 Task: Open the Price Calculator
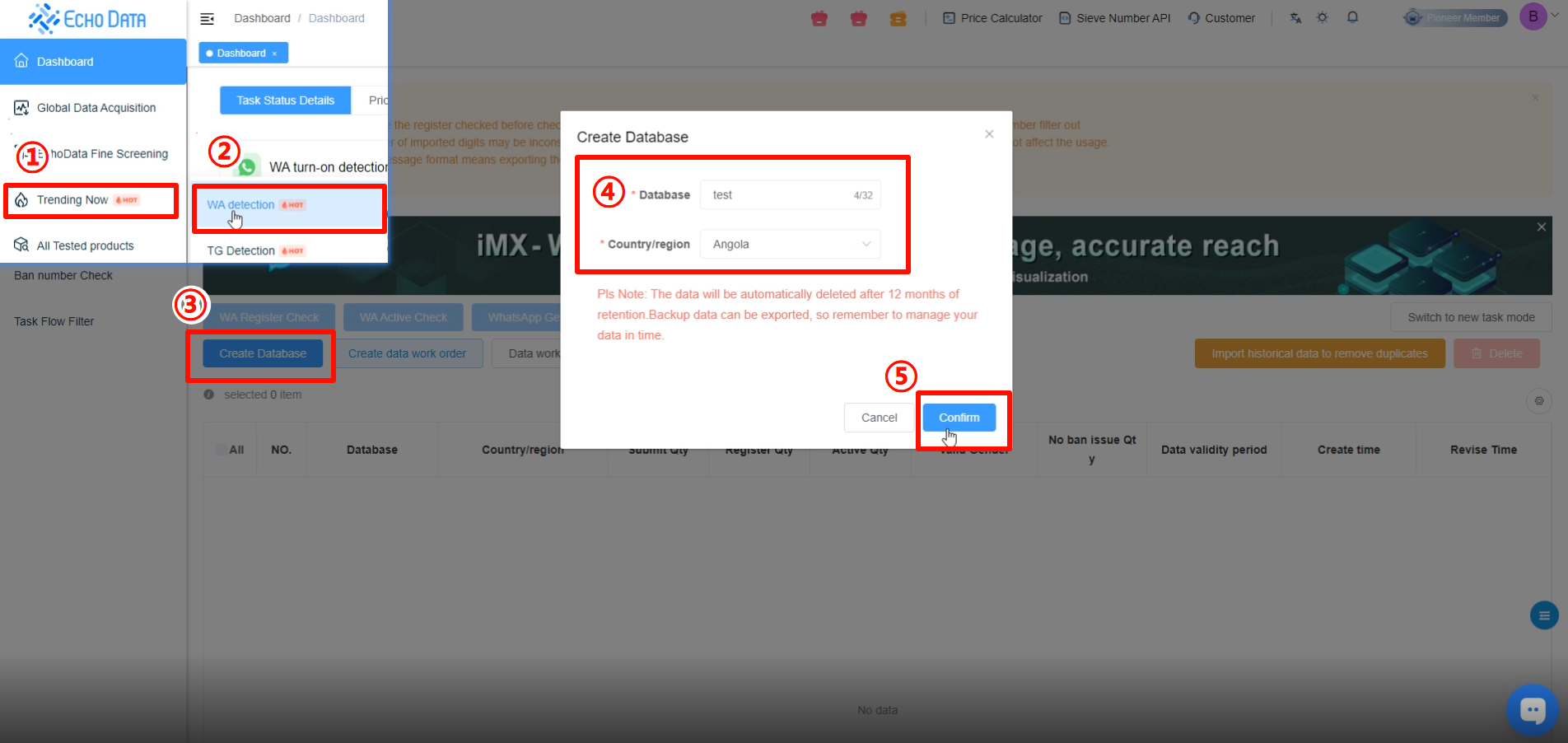point(992,18)
